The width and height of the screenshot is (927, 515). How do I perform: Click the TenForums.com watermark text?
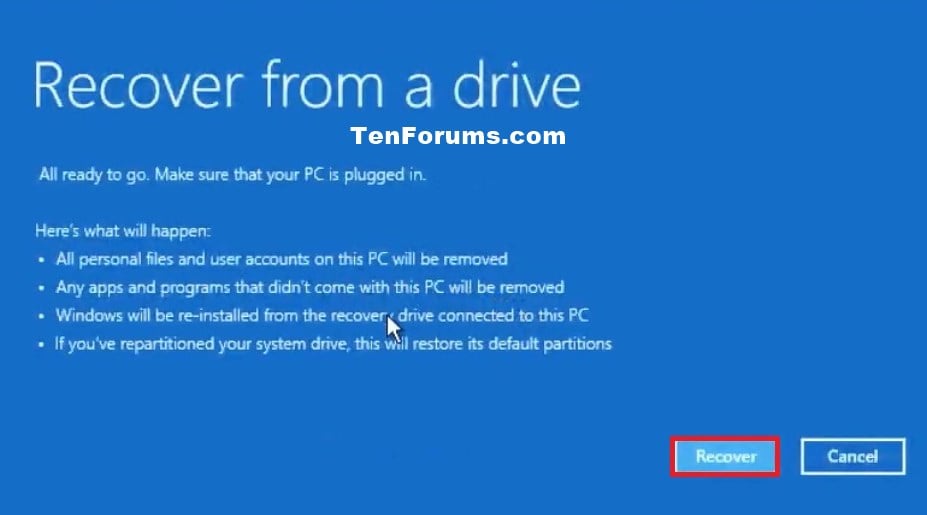pos(458,137)
